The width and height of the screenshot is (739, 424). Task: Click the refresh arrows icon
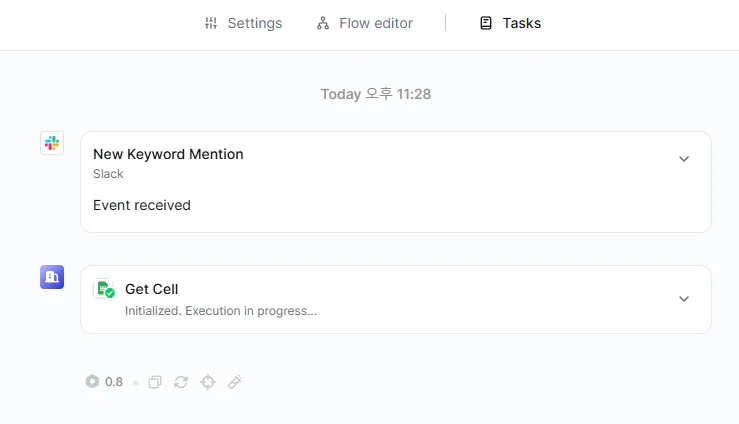coord(181,382)
